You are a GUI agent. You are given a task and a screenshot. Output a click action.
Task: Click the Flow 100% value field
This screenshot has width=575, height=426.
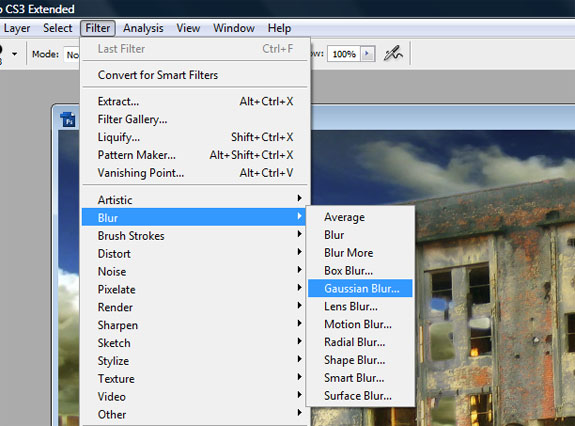pos(344,54)
